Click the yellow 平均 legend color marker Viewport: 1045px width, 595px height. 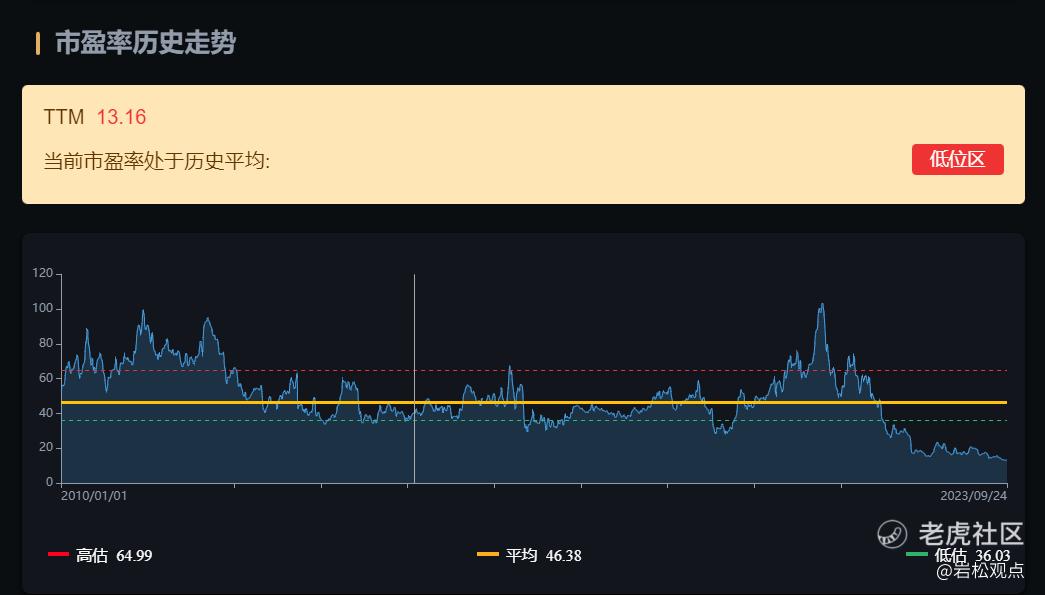(488, 554)
